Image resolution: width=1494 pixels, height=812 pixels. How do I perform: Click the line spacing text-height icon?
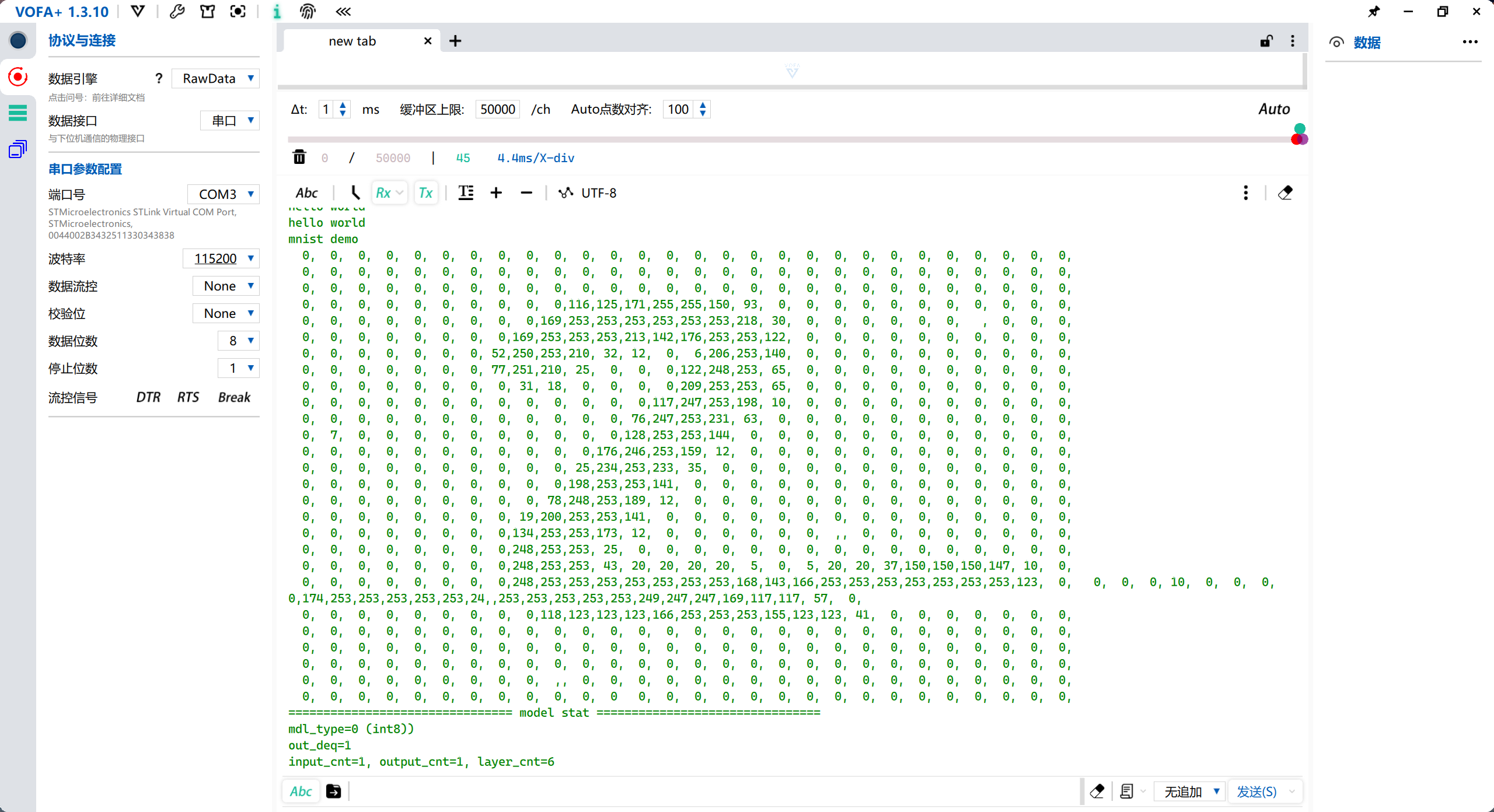click(x=466, y=193)
